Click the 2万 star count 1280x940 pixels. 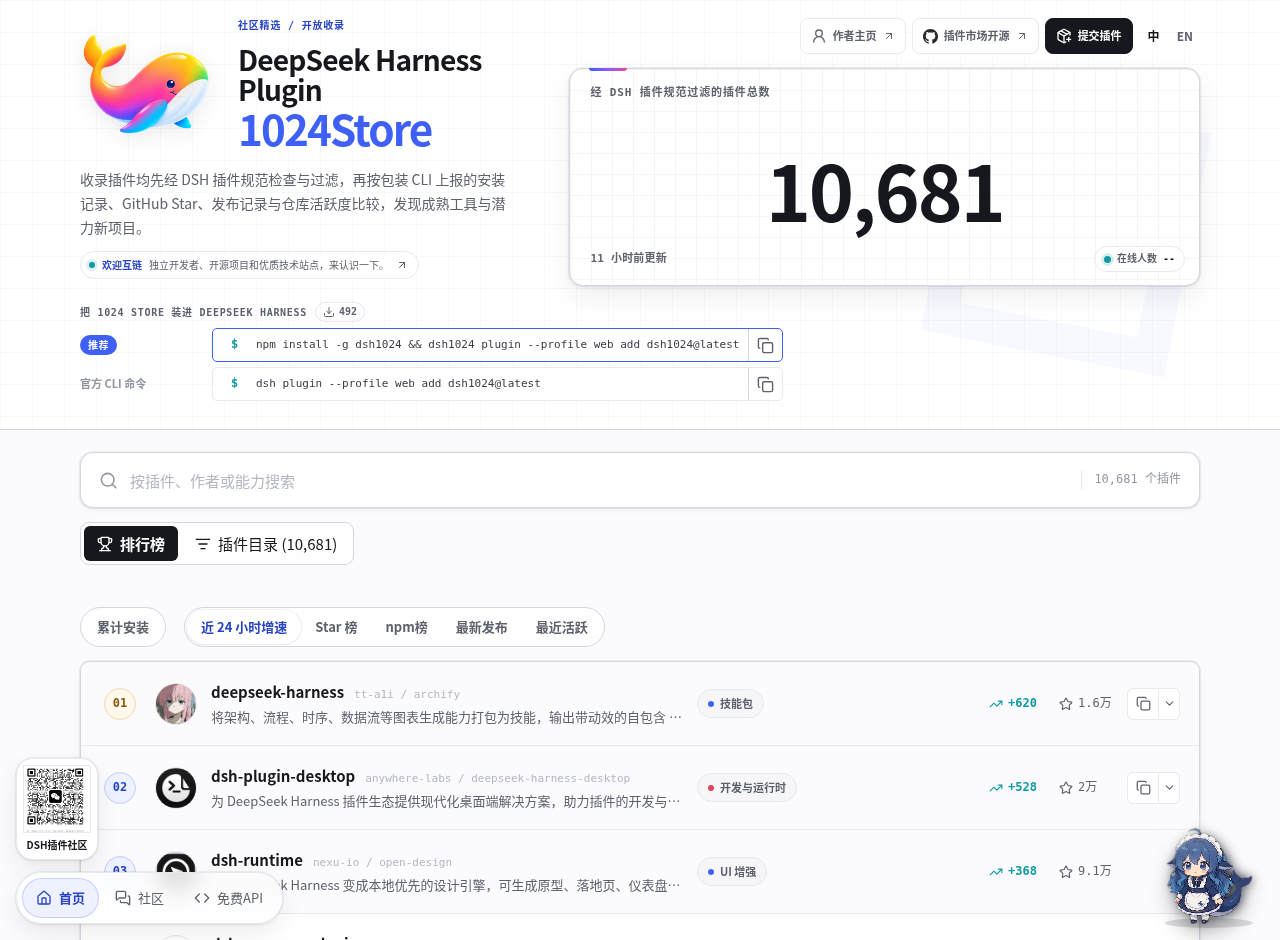tap(1078, 787)
